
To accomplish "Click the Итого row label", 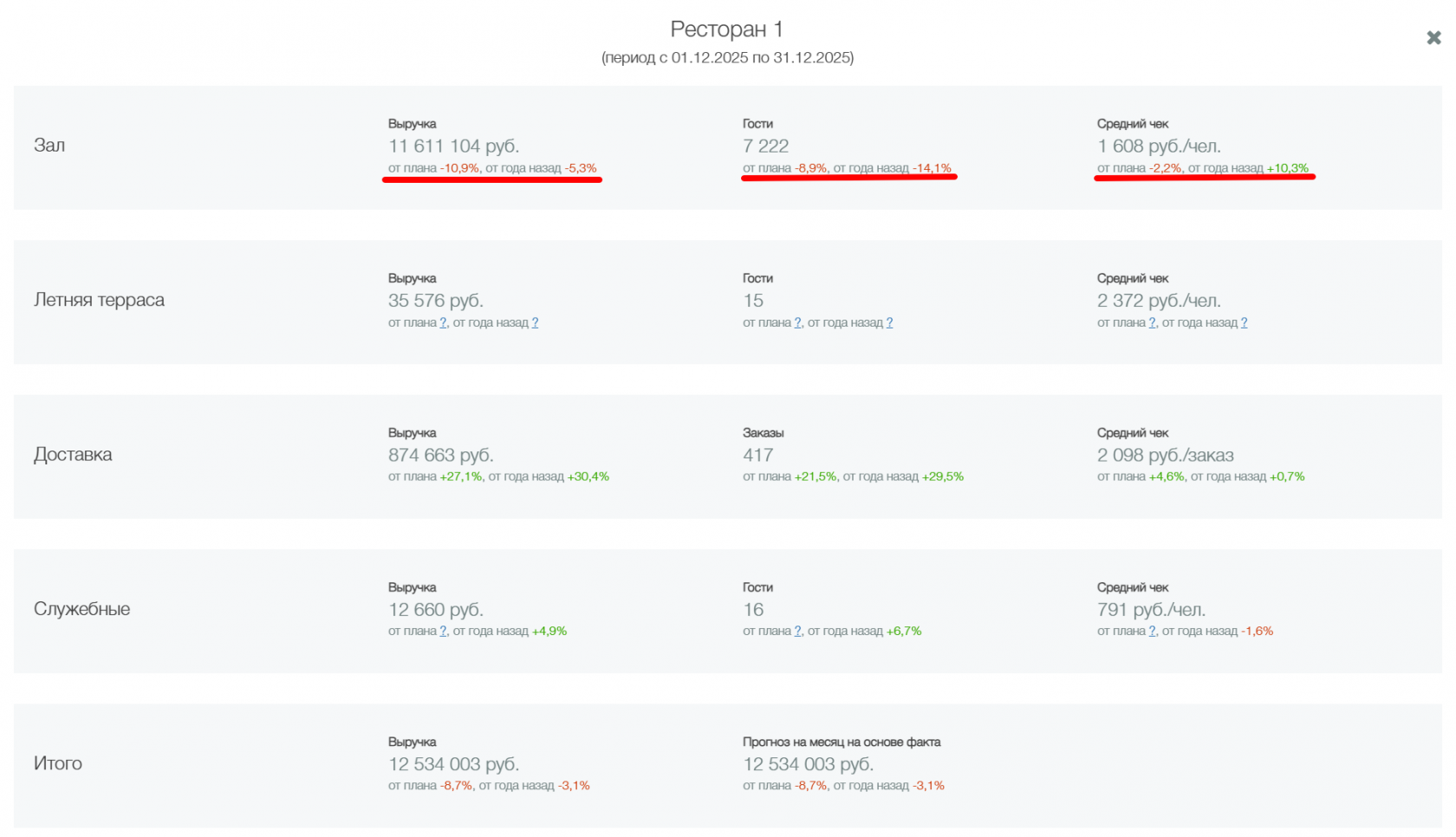I will (58, 763).
